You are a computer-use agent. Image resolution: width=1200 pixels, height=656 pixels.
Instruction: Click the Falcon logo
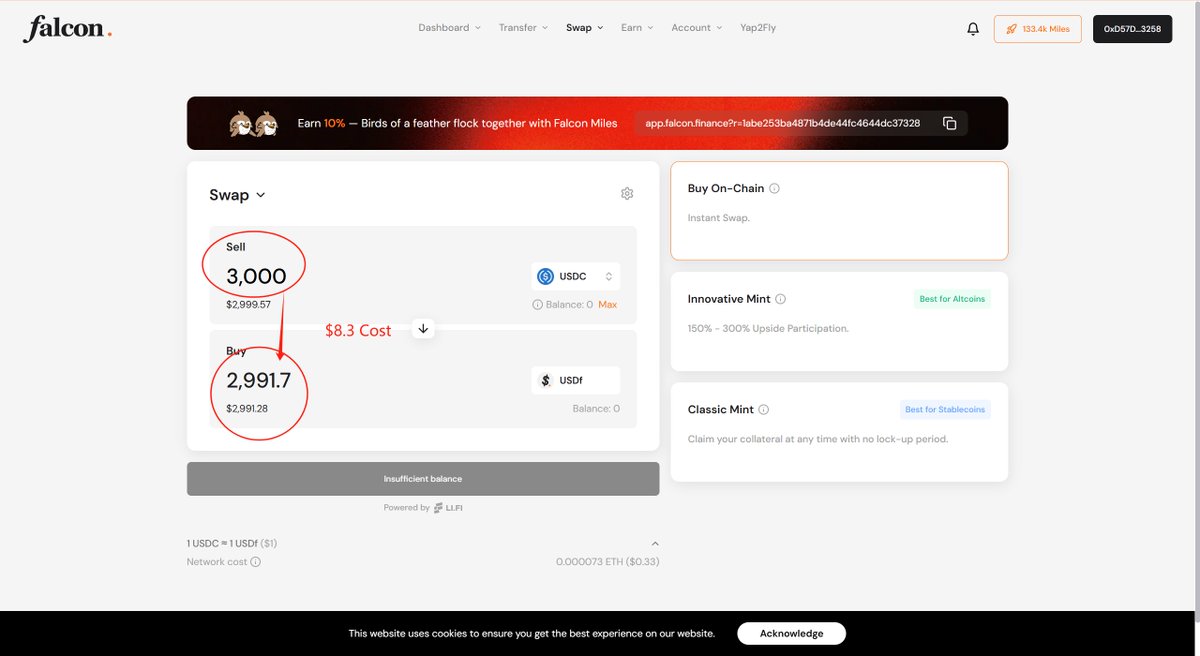click(x=66, y=28)
